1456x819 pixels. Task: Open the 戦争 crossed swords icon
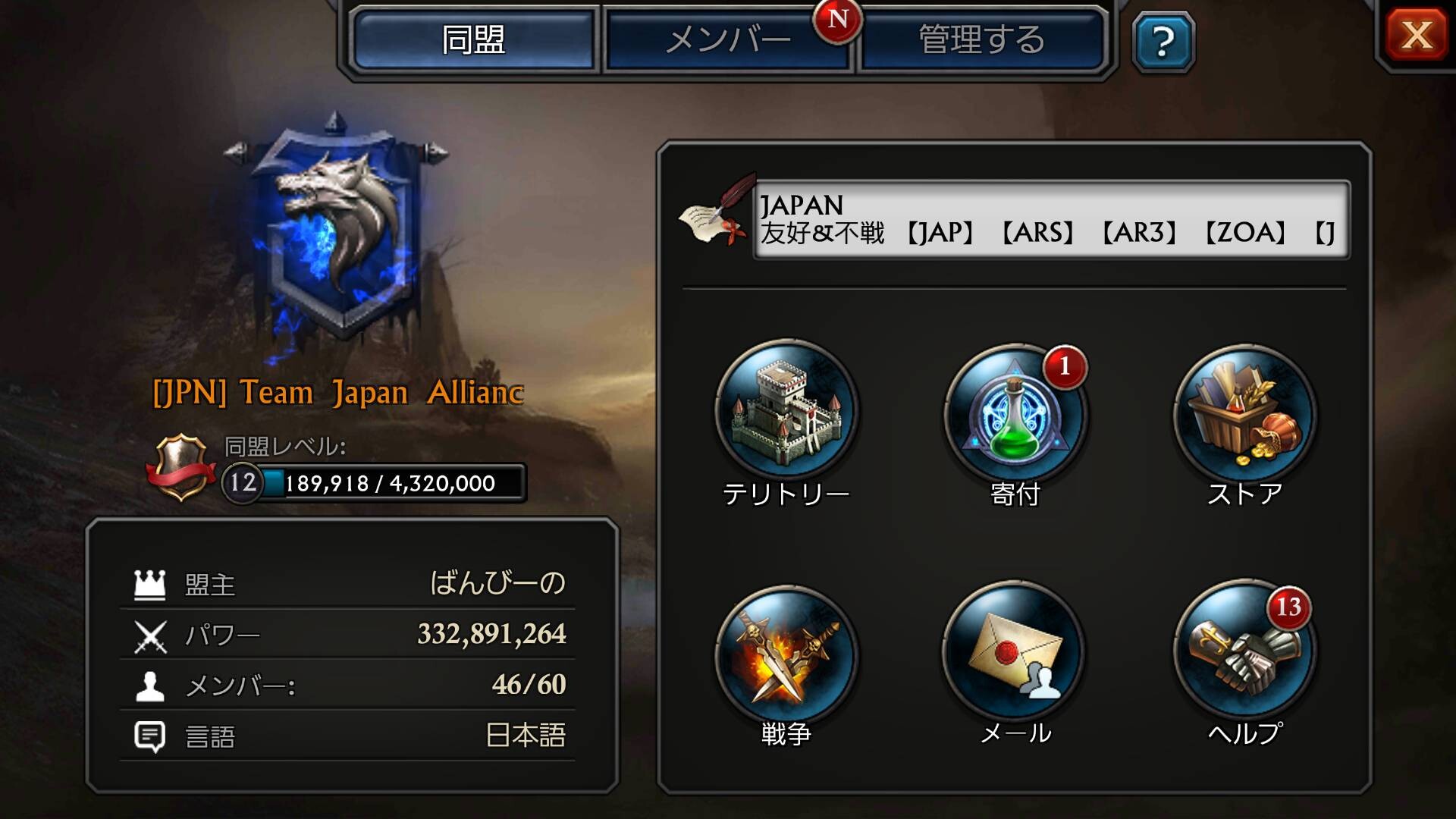pyautogui.click(x=786, y=654)
